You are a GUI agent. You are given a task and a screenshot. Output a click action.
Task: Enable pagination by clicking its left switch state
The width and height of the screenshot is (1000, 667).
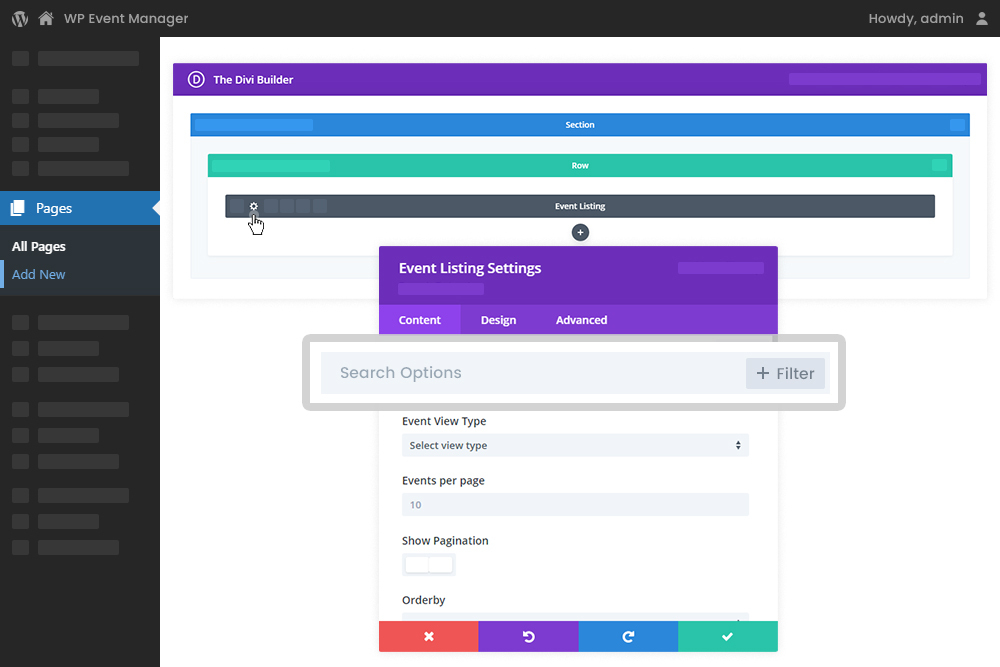click(x=415, y=564)
